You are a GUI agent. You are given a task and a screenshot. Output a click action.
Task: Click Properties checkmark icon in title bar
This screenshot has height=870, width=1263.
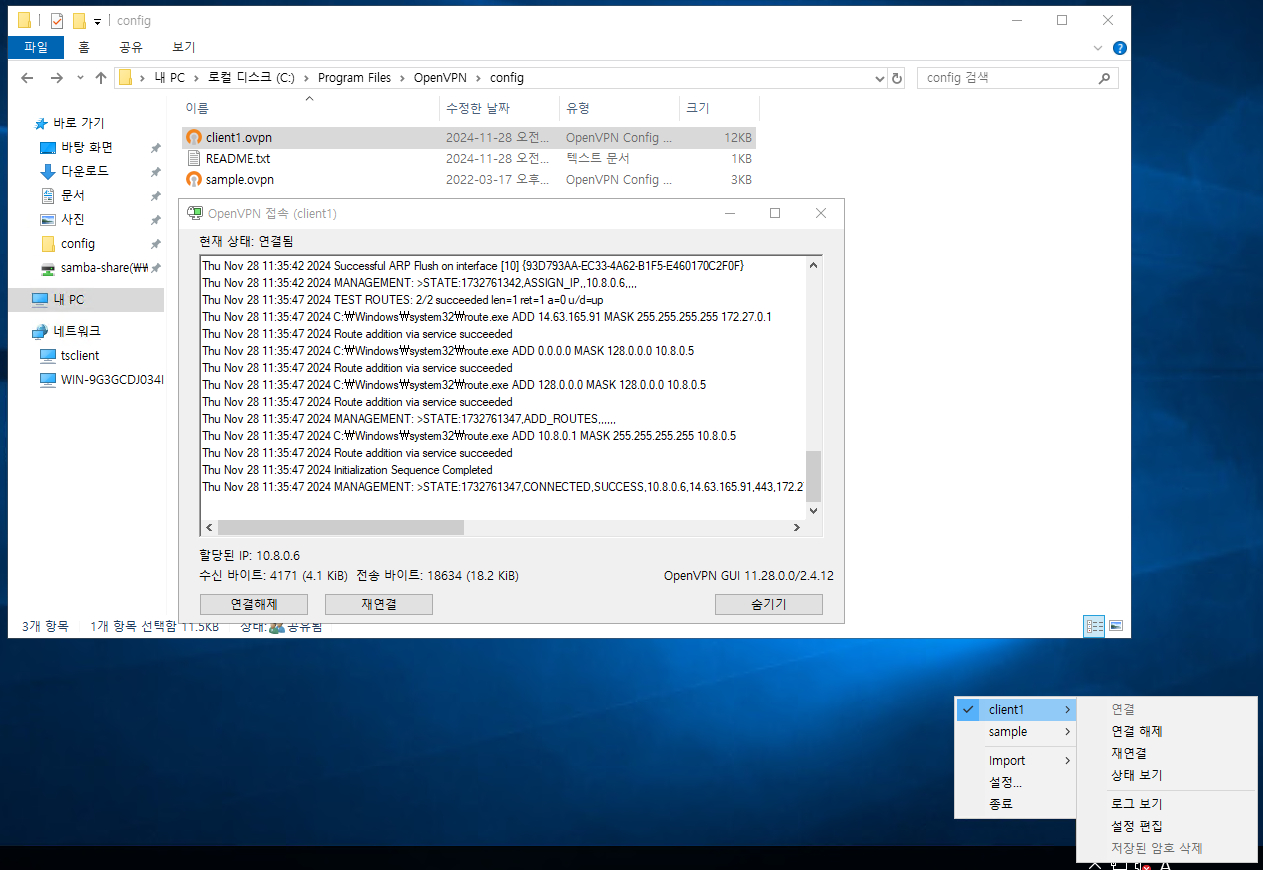coord(56,20)
